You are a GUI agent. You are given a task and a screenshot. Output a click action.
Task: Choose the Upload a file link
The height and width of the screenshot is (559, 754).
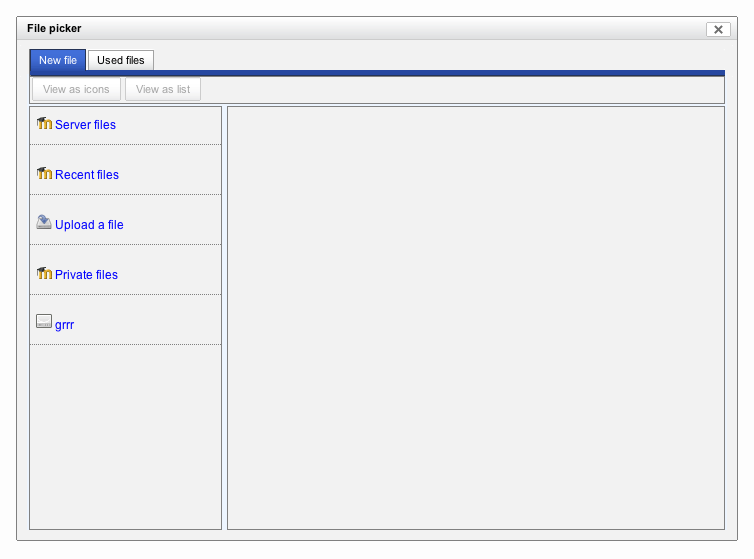[89, 225]
